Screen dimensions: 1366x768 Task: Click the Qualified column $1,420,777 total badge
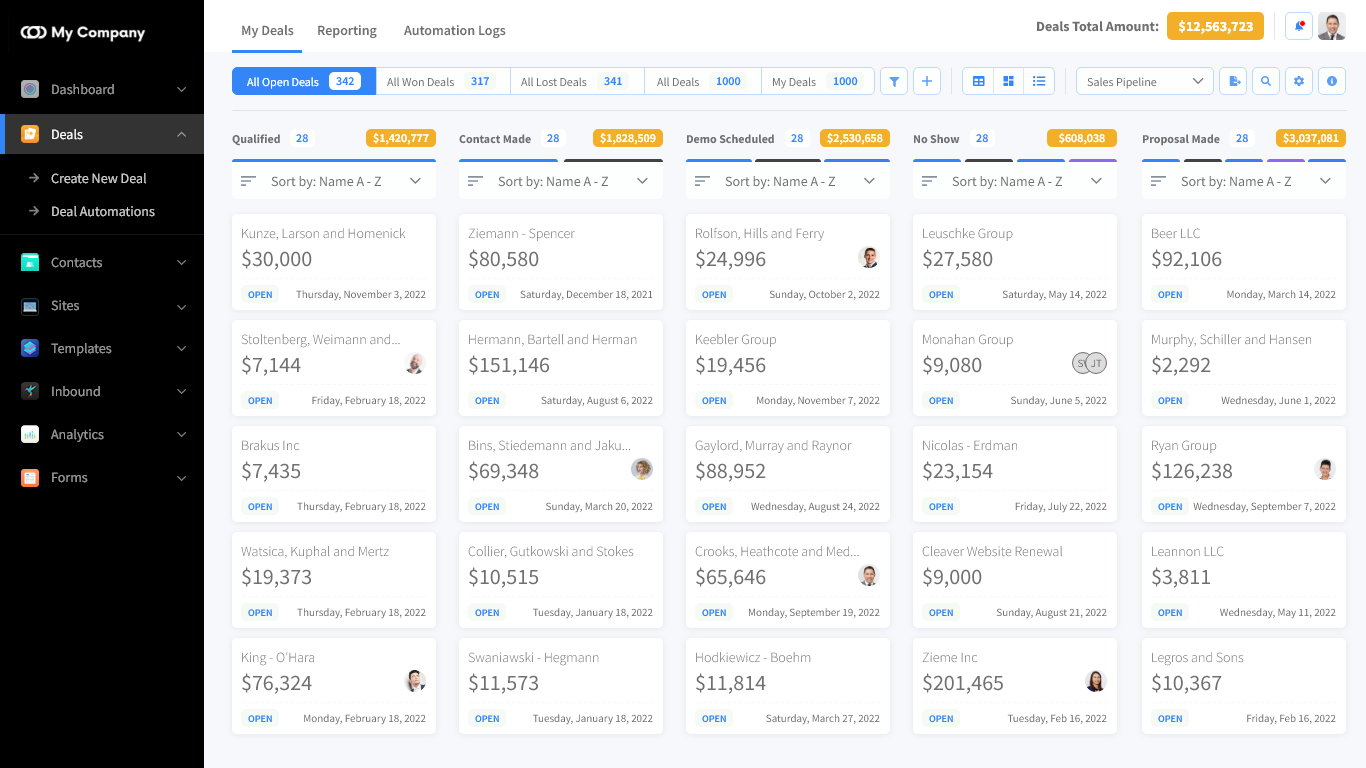click(400, 138)
